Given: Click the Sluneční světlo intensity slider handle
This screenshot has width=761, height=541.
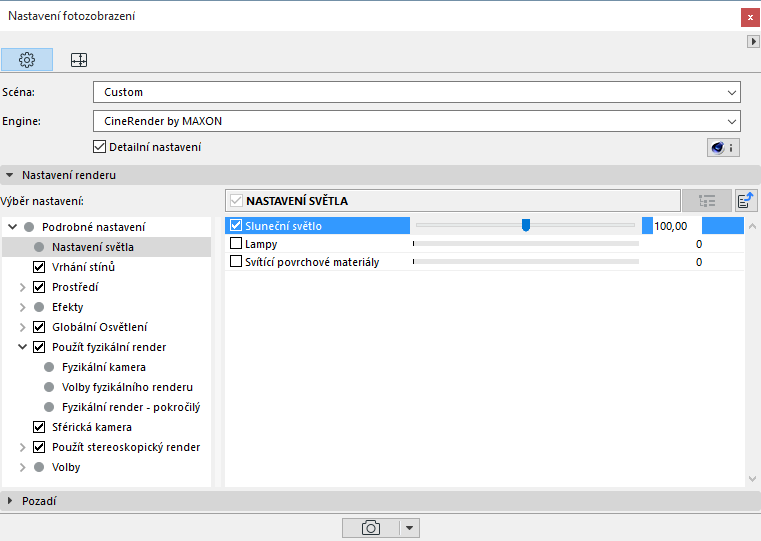Looking at the screenshot, I should tap(526, 225).
